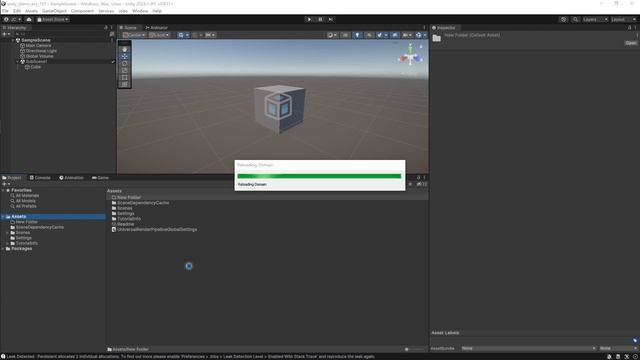This screenshot has width=640, height=360.
Task: Select Main Camera in Hierarchy
Action: 38,46
